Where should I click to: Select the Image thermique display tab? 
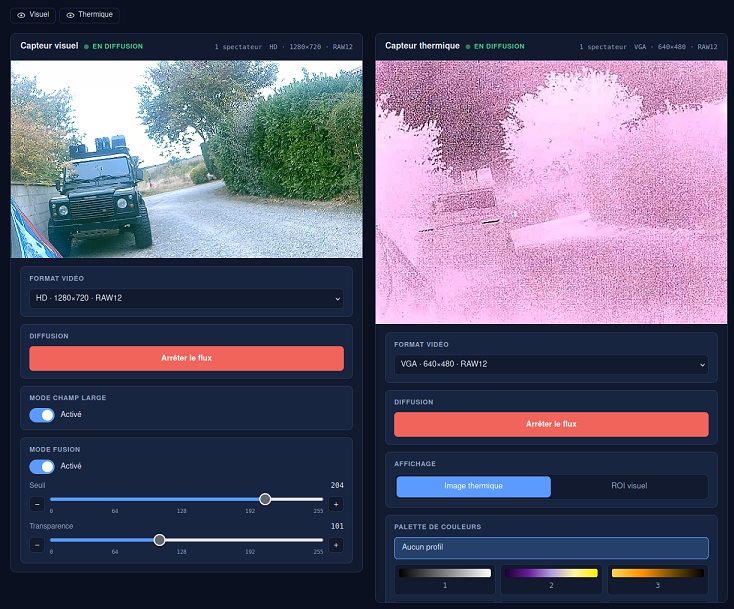[473, 486]
